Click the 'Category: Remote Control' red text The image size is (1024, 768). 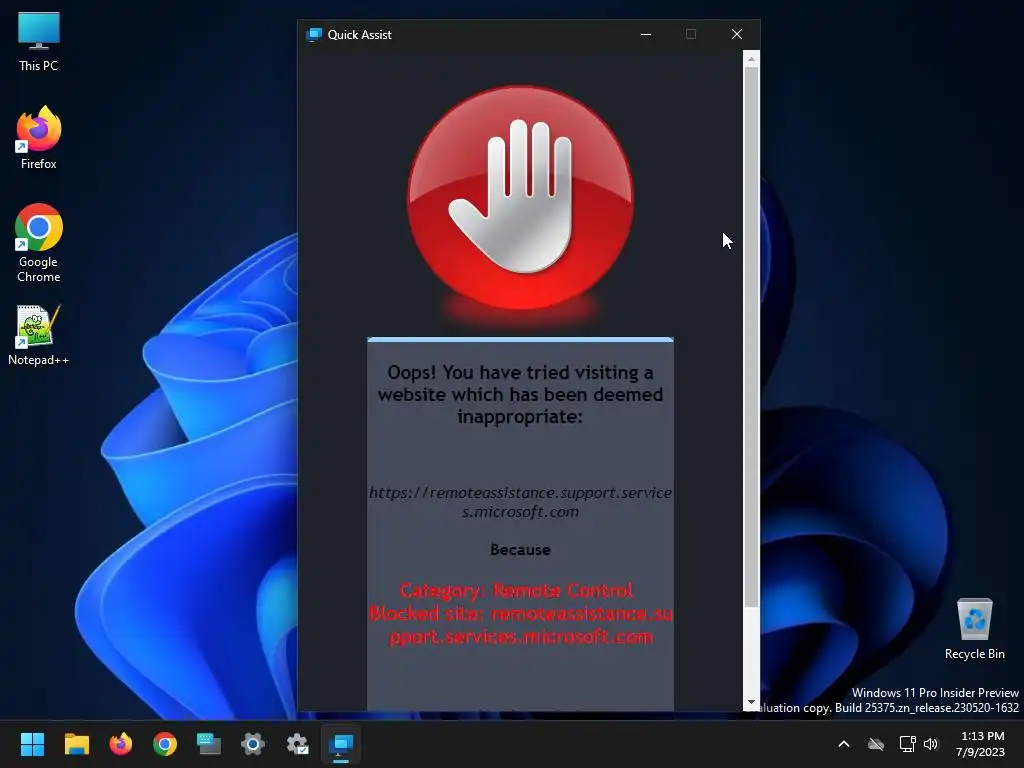(516, 590)
